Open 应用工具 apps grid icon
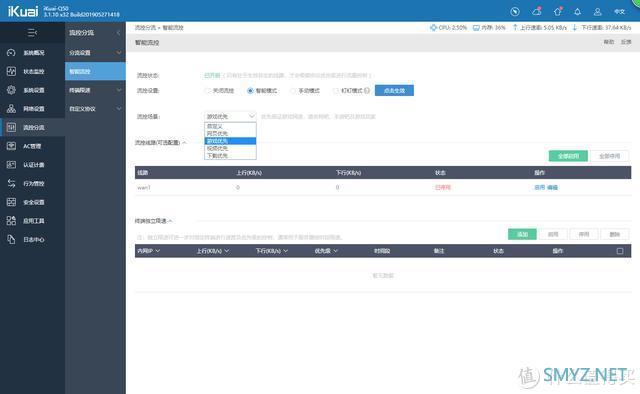Image resolution: width=640 pixels, height=394 pixels. (11, 221)
